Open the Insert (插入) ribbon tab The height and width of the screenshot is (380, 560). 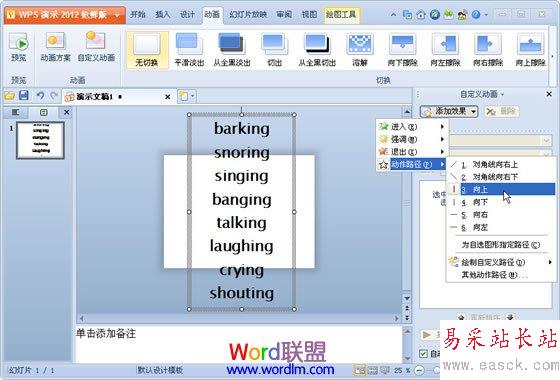pyautogui.click(x=162, y=15)
